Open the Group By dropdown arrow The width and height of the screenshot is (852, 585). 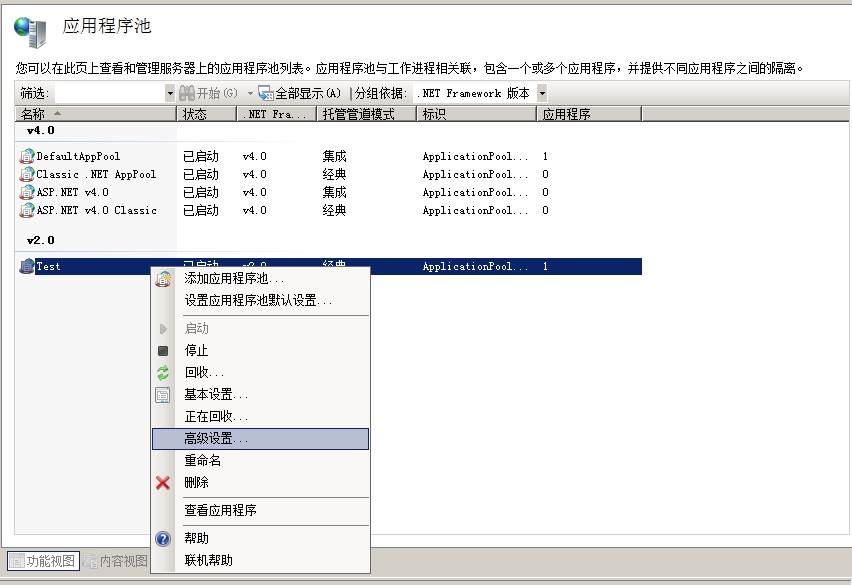point(542,93)
